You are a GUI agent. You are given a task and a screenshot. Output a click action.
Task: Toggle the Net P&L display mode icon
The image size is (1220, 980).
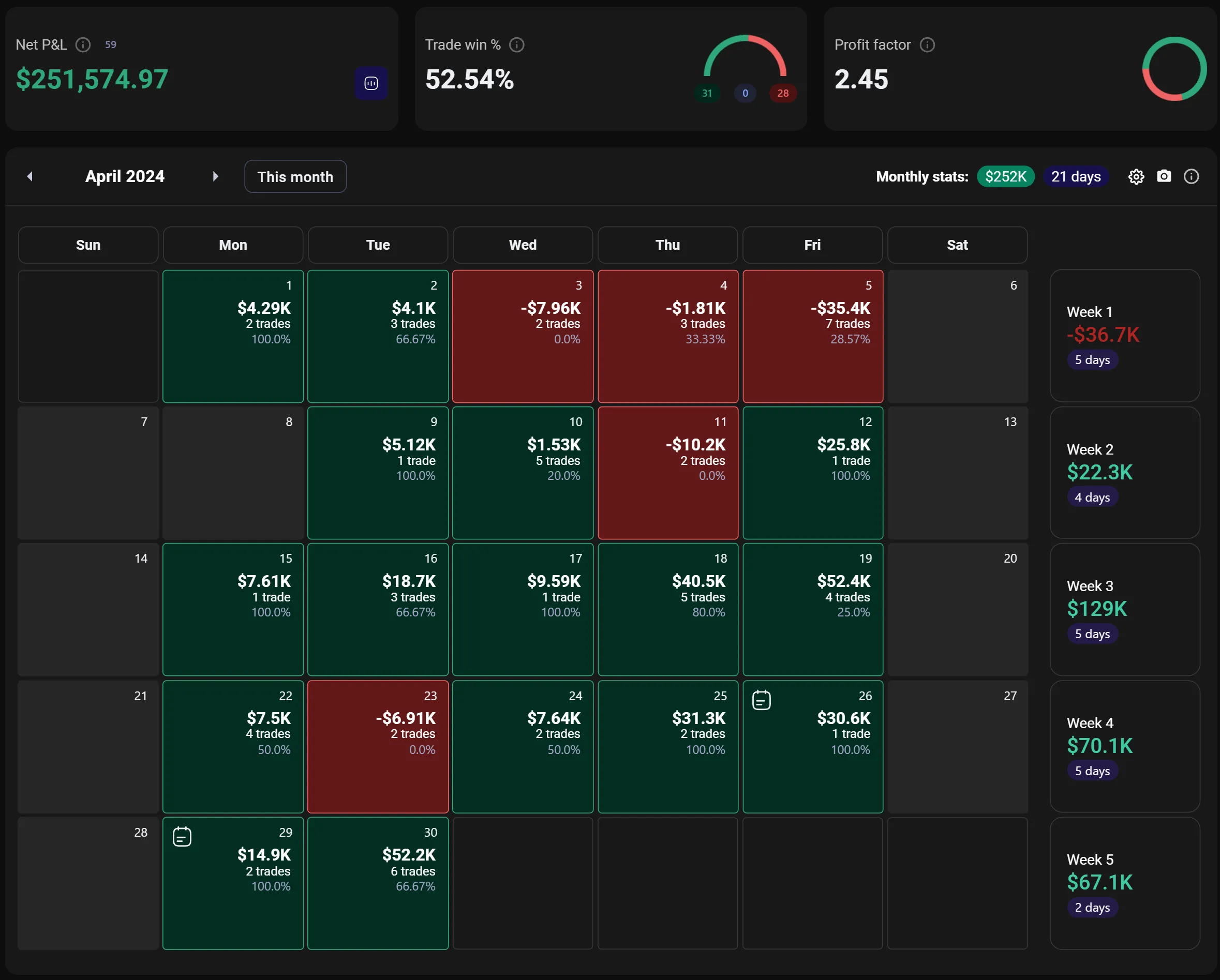pyautogui.click(x=371, y=84)
